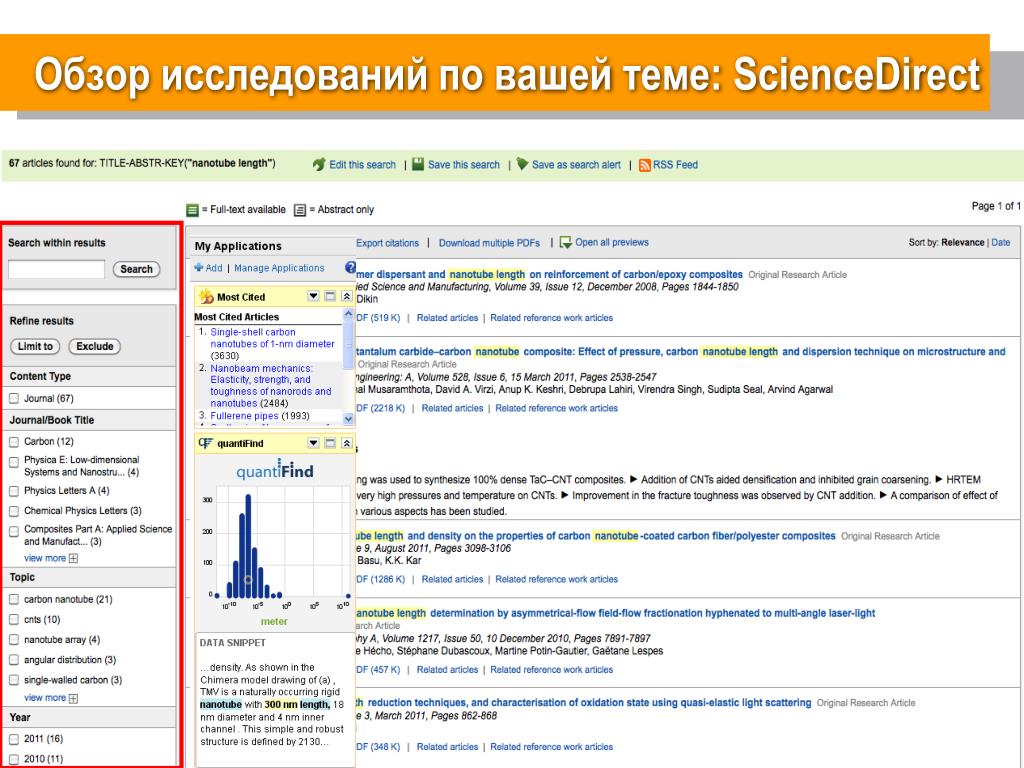The width and height of the screenshot is (1024, 768).
Task: Tick the 2010 (11) year checkbox
Action: click(14, 759)
